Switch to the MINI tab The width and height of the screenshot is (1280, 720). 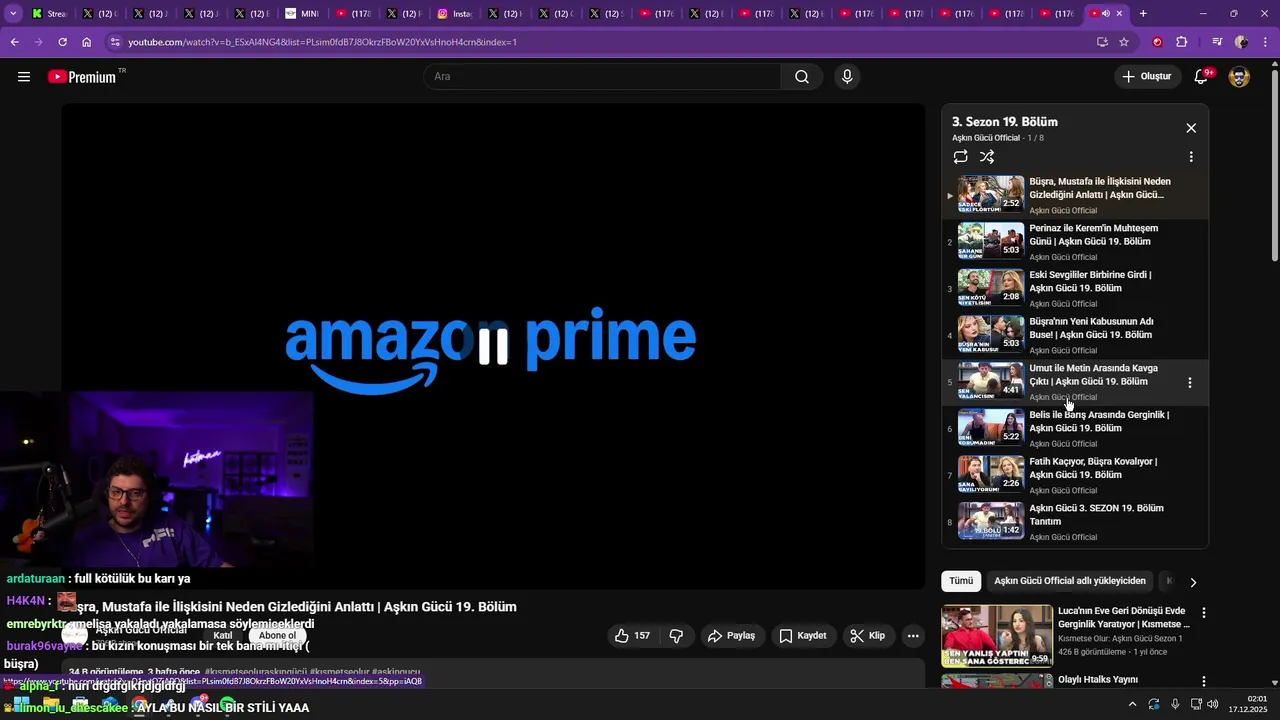[302, 14]
